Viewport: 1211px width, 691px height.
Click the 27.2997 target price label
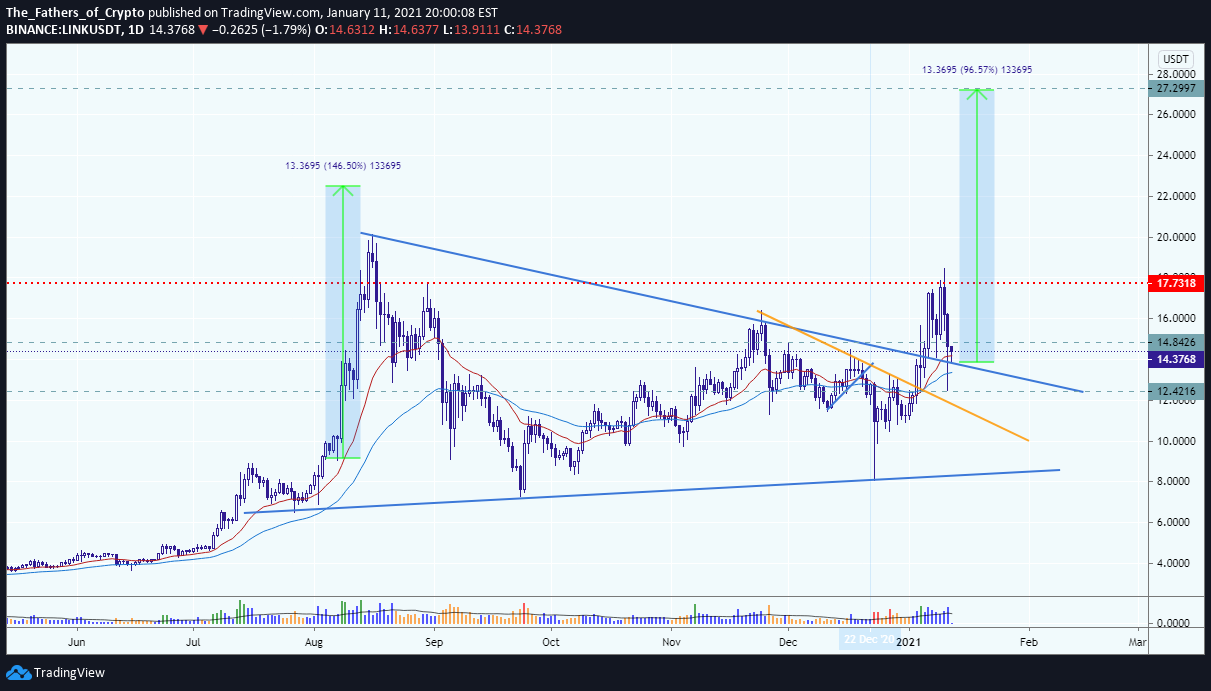coord(1175,89)
